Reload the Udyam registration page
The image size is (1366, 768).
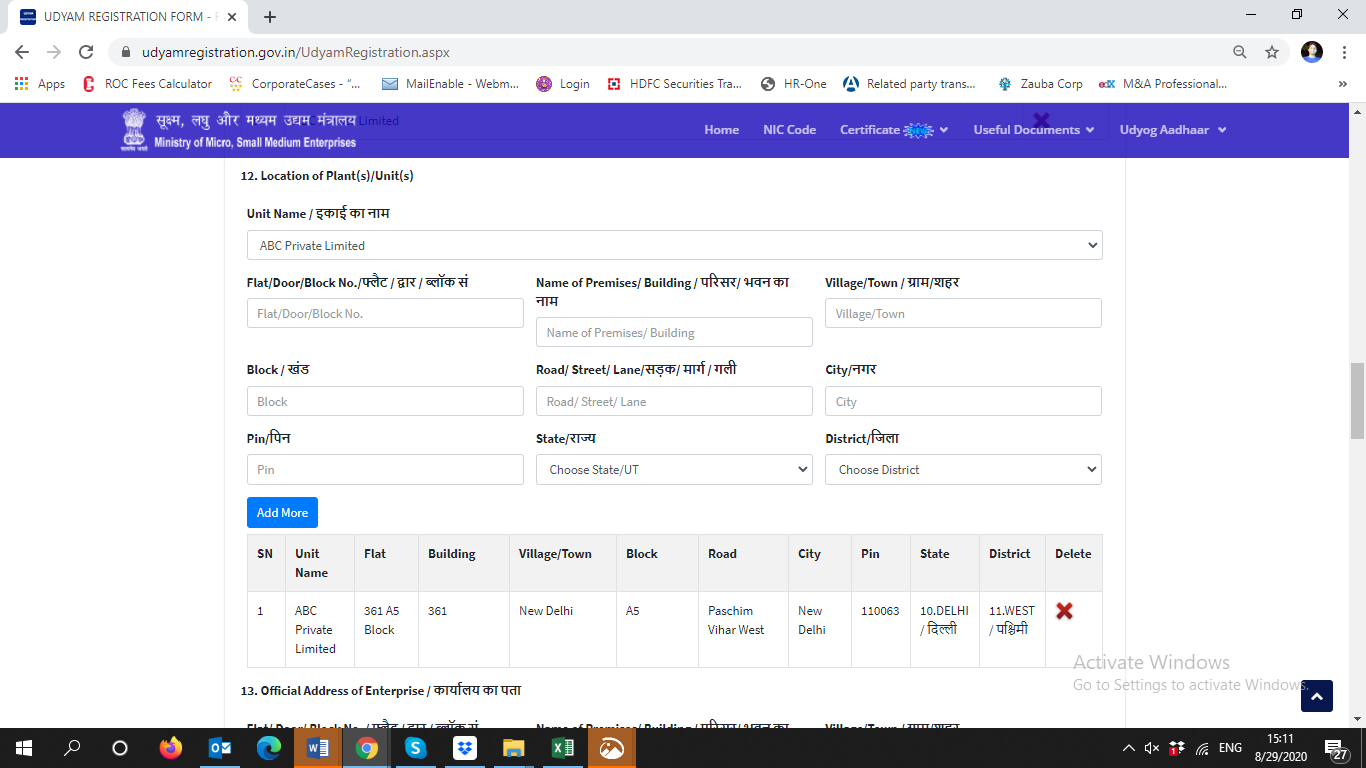86,52
